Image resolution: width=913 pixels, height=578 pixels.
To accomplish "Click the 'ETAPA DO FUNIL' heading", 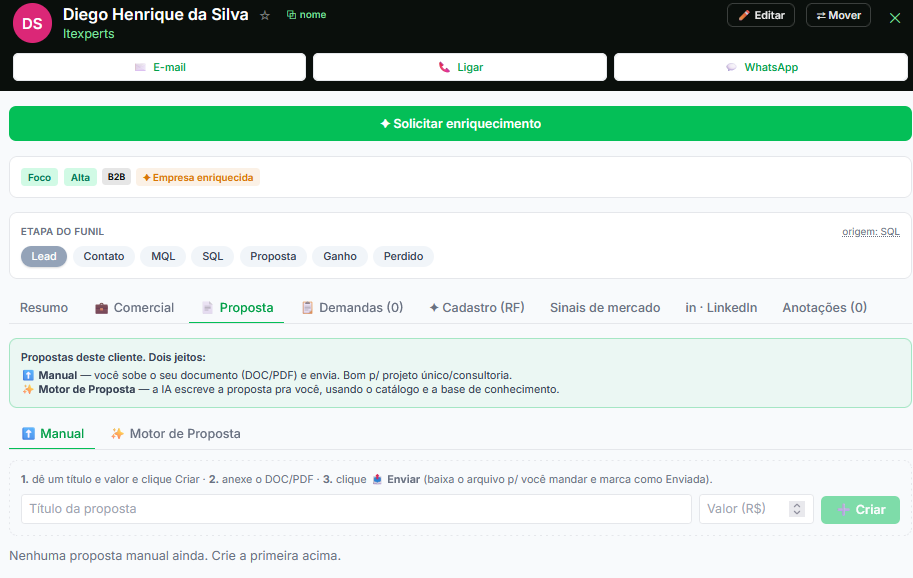I will coord(62,232).
